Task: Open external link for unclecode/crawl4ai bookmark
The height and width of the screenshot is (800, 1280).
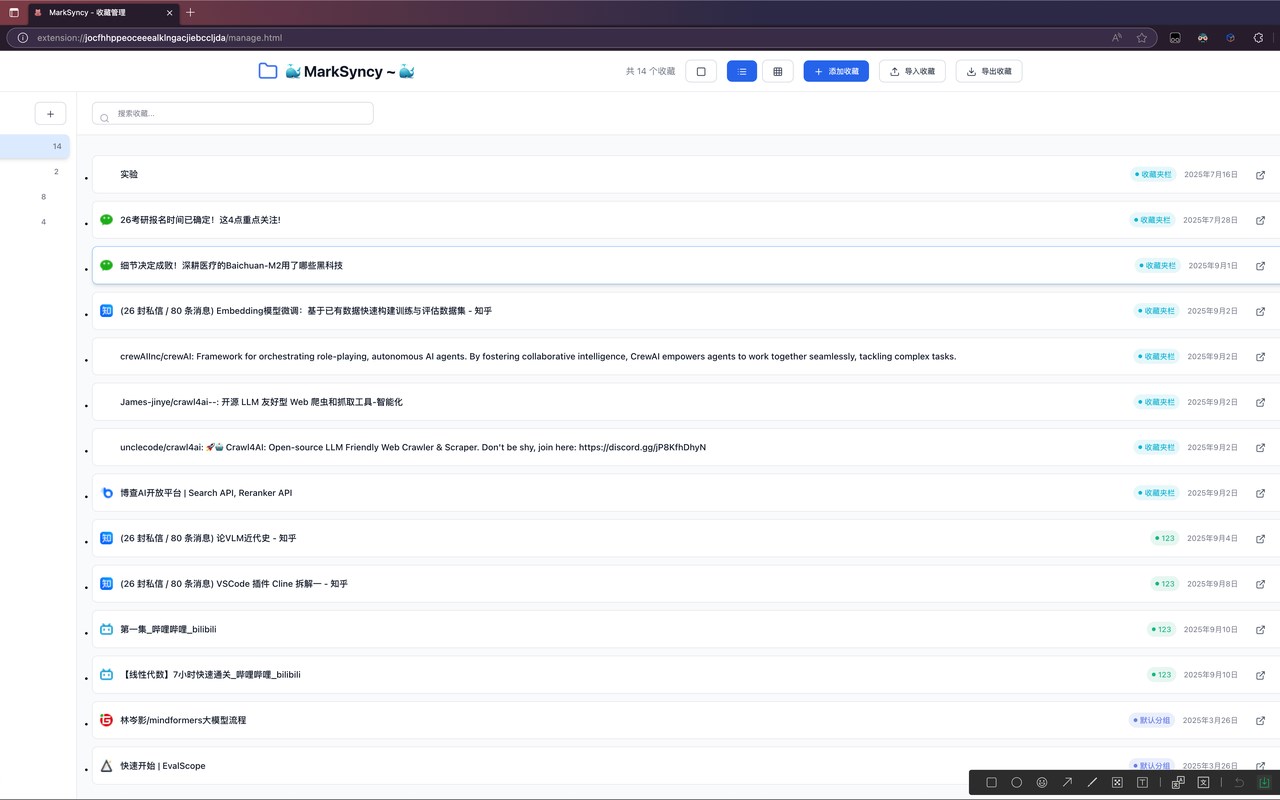Action: coord(1260,448)
